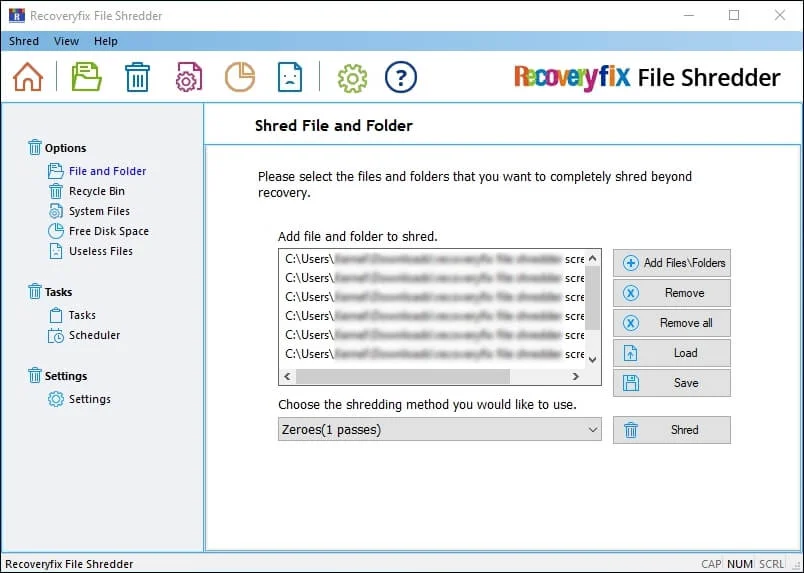
Task: Click CAP indicator in status bar
Action: coord(711,564)
